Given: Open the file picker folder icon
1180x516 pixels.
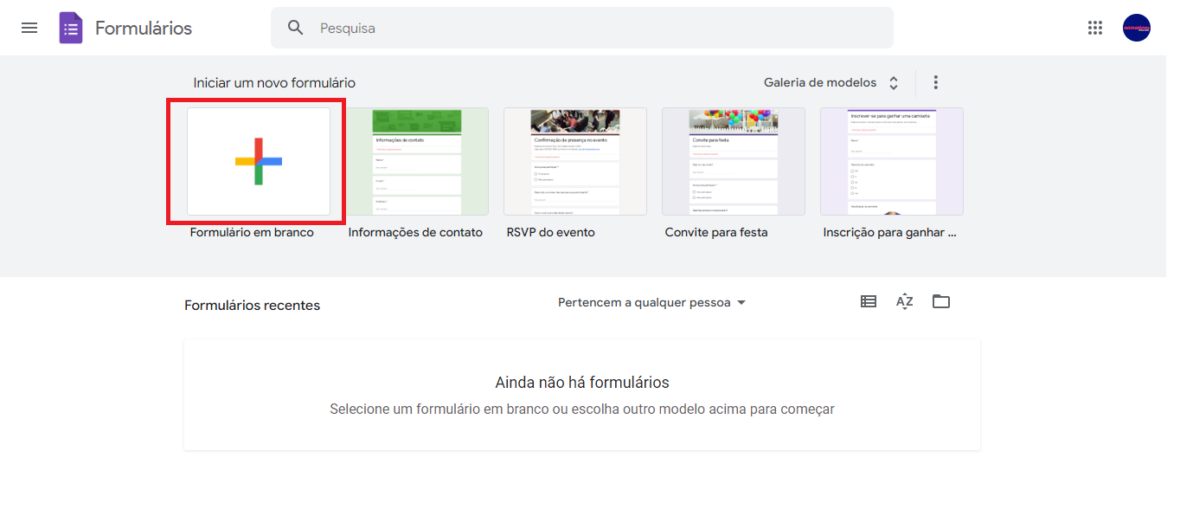Looking at the screenshot, I should pos(941,301).
